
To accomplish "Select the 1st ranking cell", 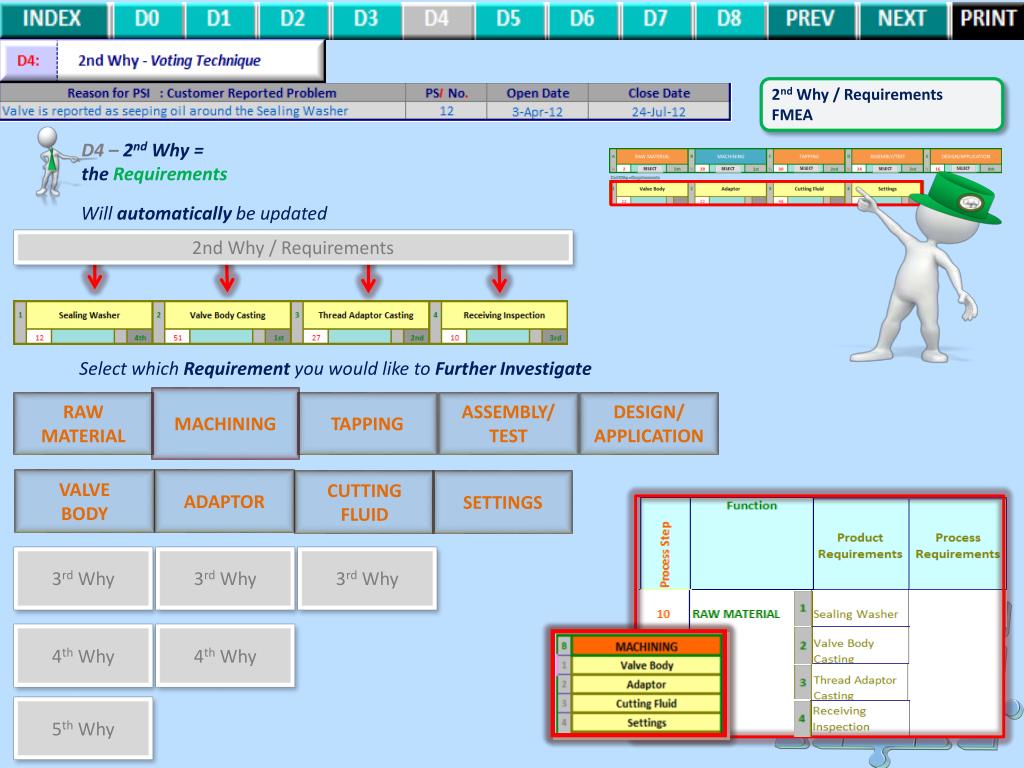I will coord(279,337).
